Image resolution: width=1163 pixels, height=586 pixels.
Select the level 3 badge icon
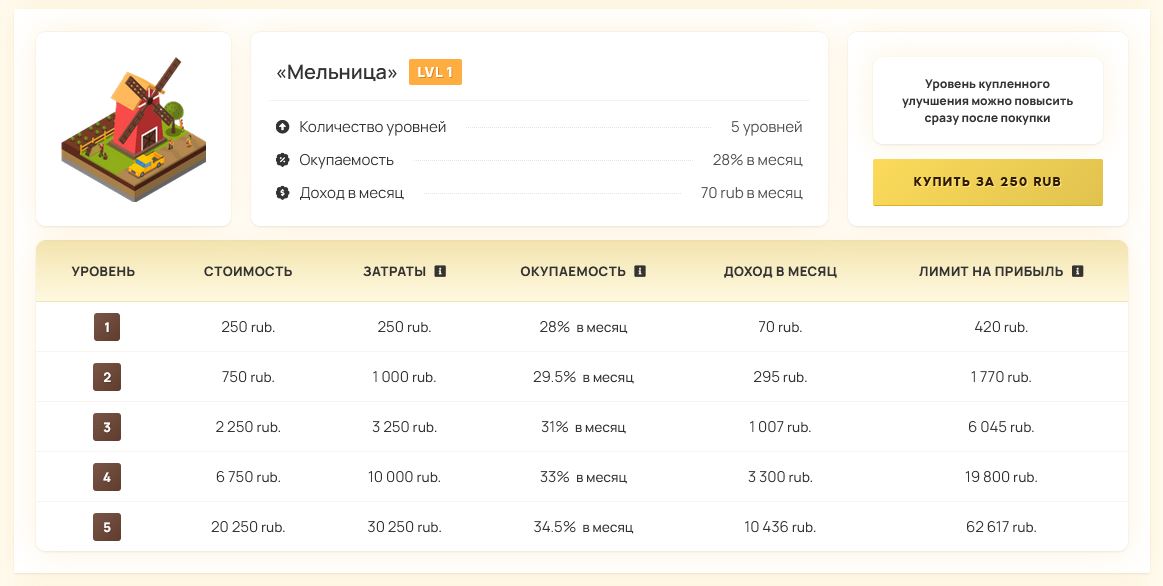(x=107, y=427)
